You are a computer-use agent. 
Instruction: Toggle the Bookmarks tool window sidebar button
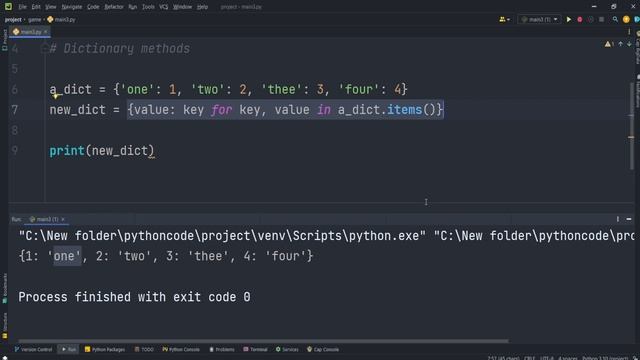point(4,288)
